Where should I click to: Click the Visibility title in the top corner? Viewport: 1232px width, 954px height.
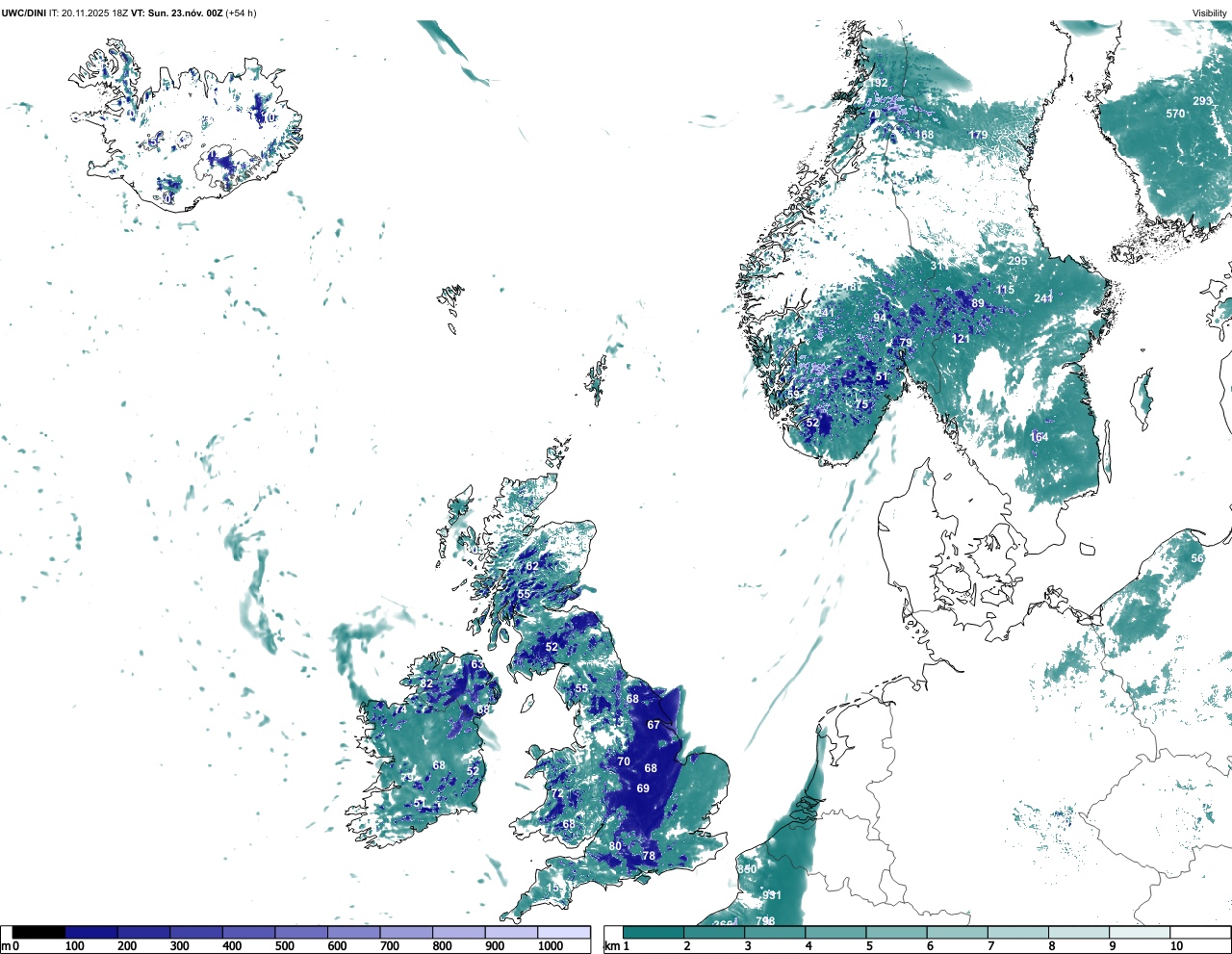1210,13
